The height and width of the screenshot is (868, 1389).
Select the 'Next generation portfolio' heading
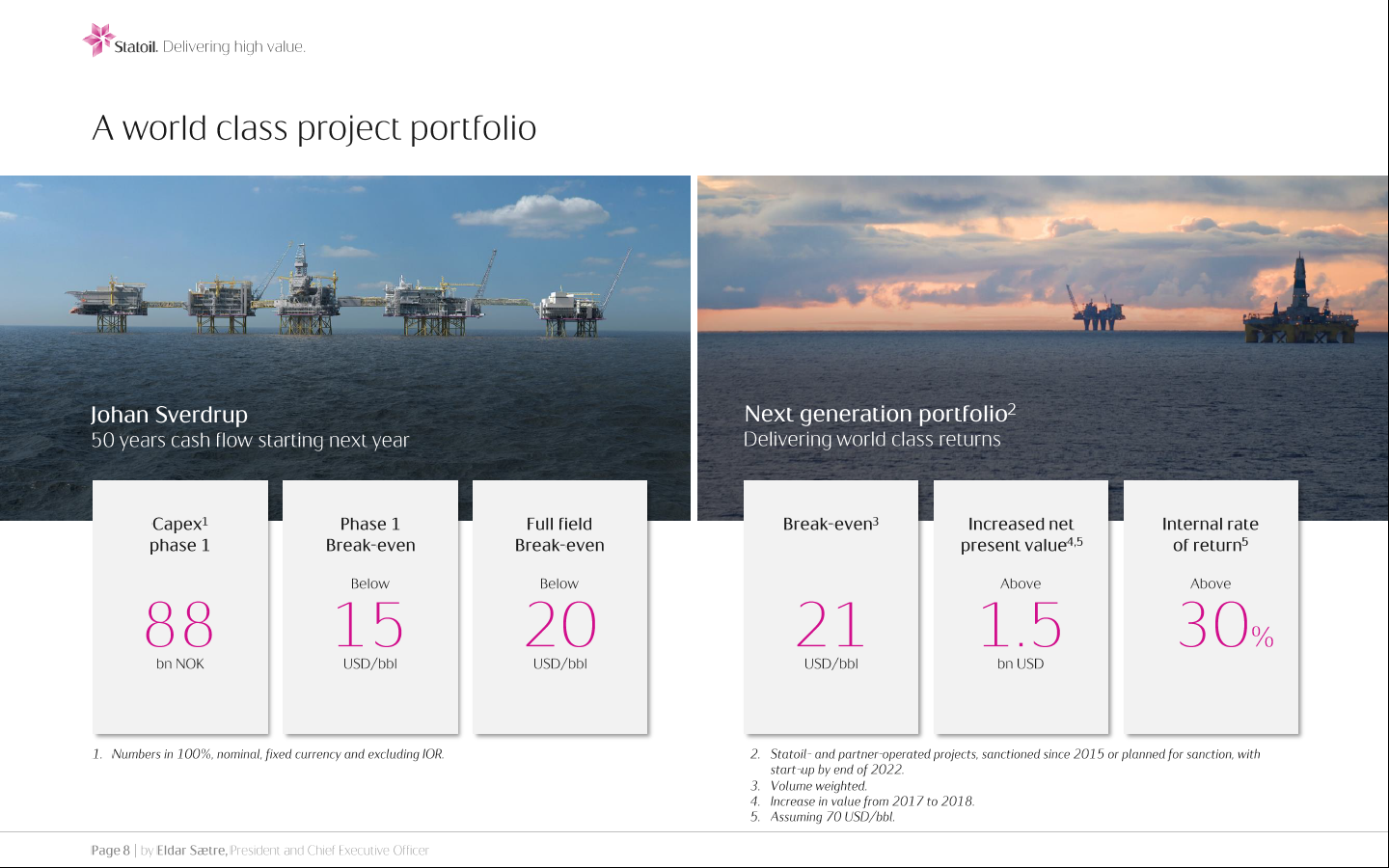tap(880, 414)
